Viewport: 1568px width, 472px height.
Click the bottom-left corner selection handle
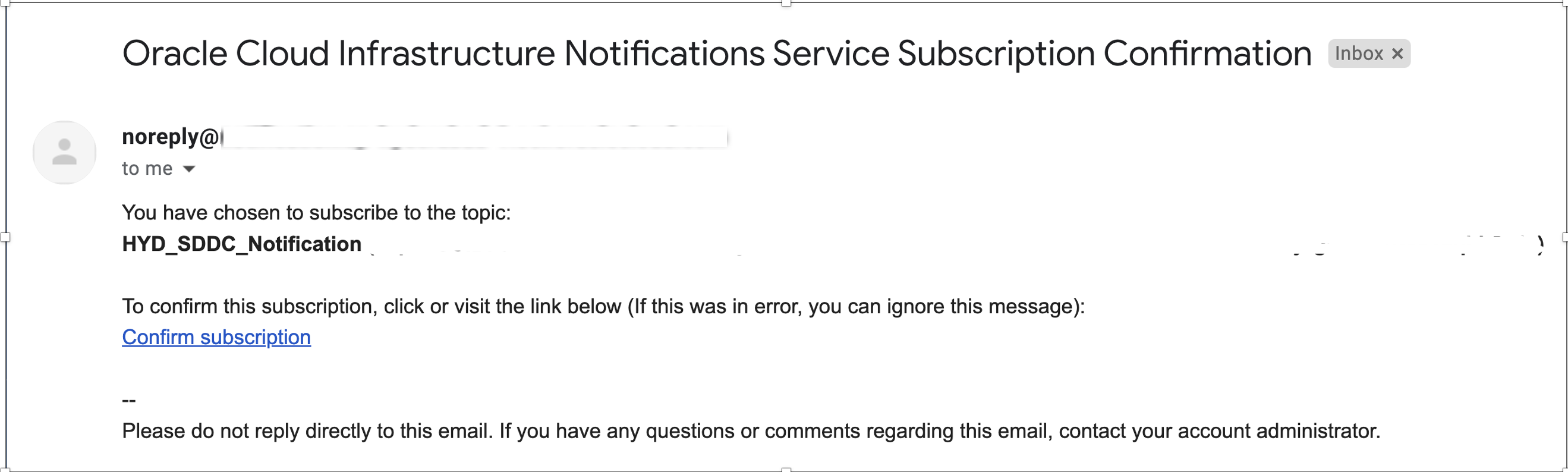[x=5, y=470]
